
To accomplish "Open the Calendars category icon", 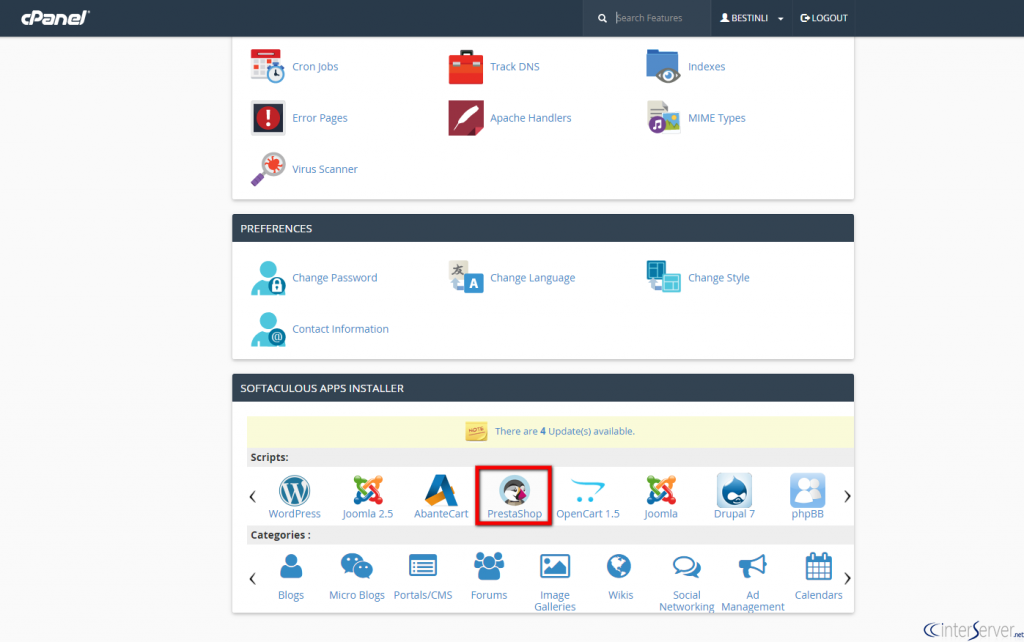I will tap(818, 566).
